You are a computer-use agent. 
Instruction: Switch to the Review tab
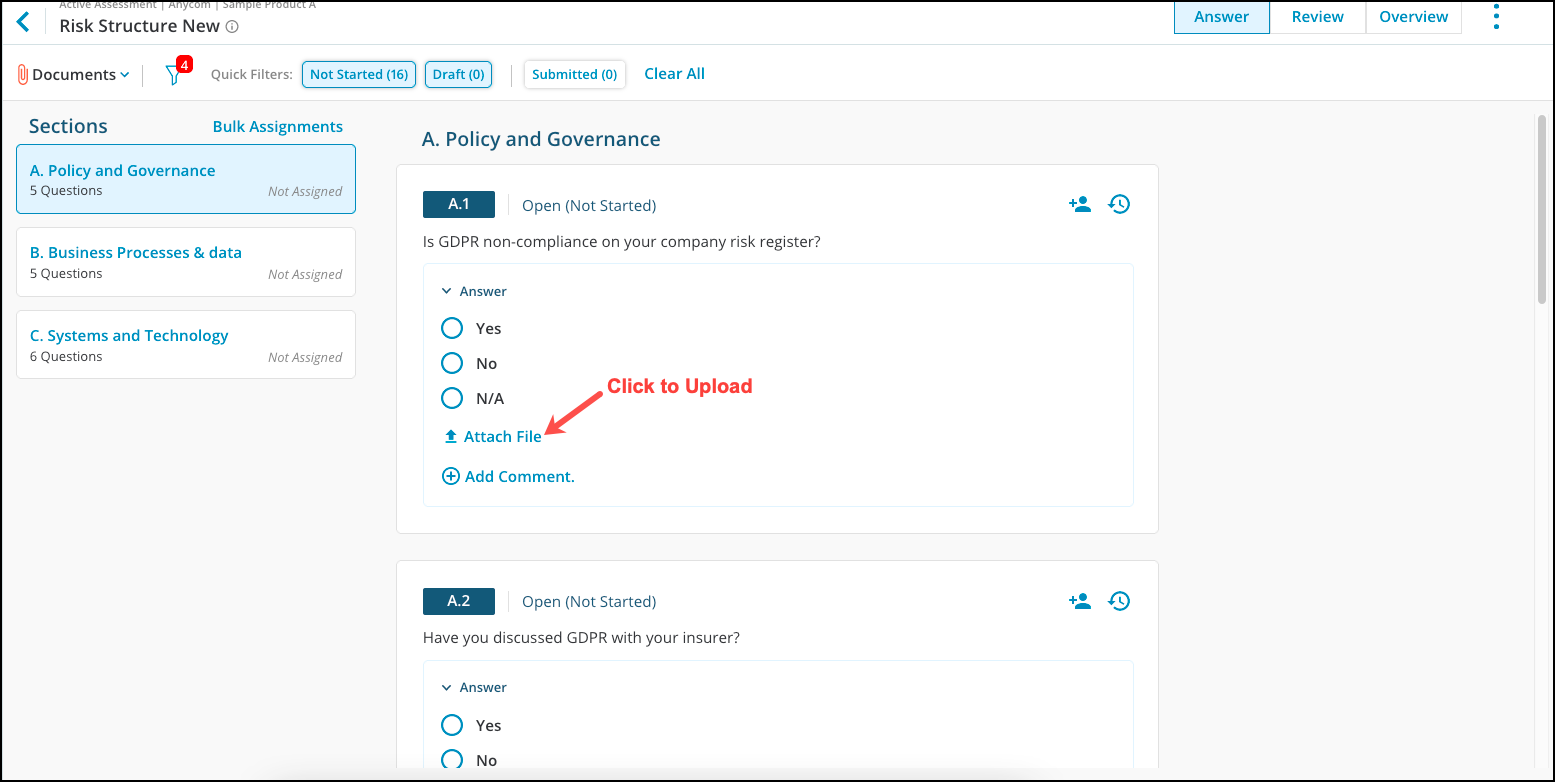1318,17
